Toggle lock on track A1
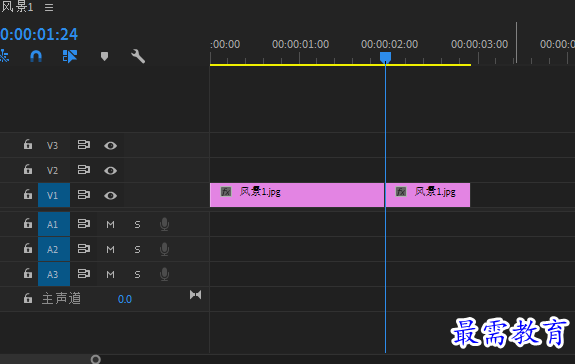 click(28, 223)
